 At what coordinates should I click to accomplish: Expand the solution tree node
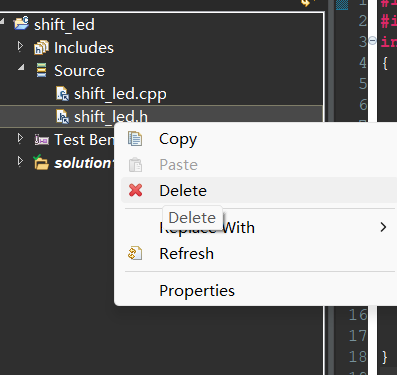pyautogui.click(x=20, y=161)
